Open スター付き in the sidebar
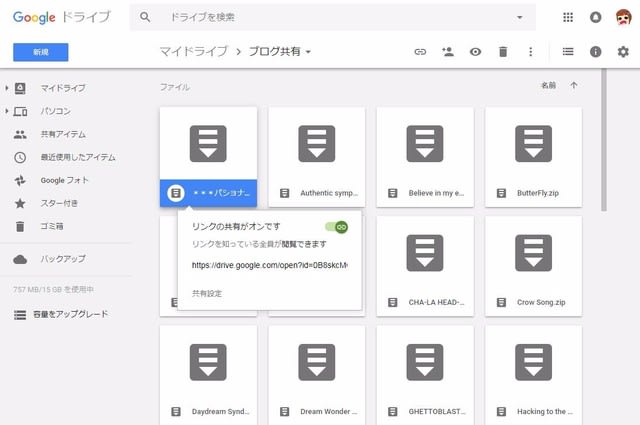Screen dimensions: 640x425 pyautogui.click(x=59, y=203)
